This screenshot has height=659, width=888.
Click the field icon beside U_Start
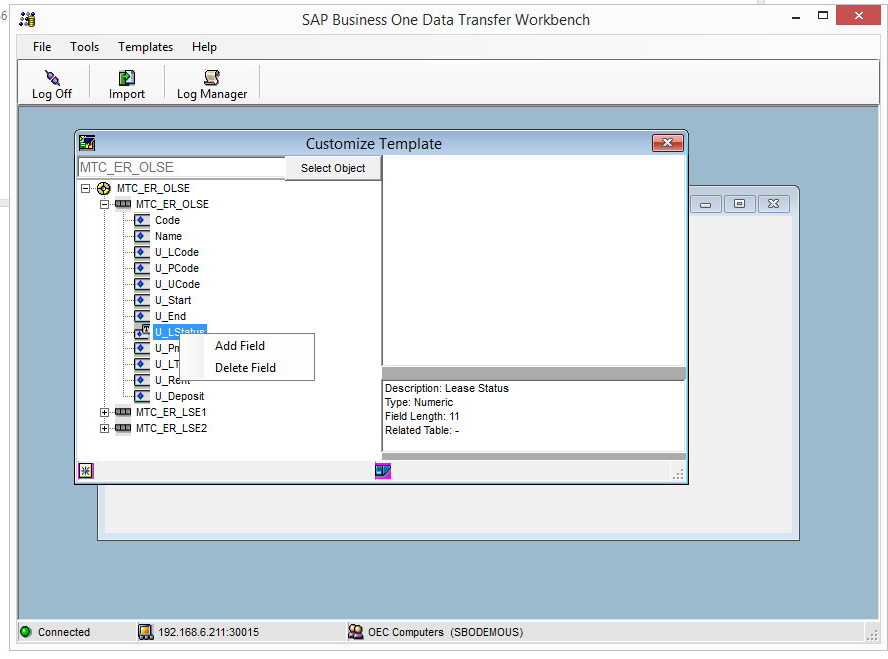click(142, 300)
